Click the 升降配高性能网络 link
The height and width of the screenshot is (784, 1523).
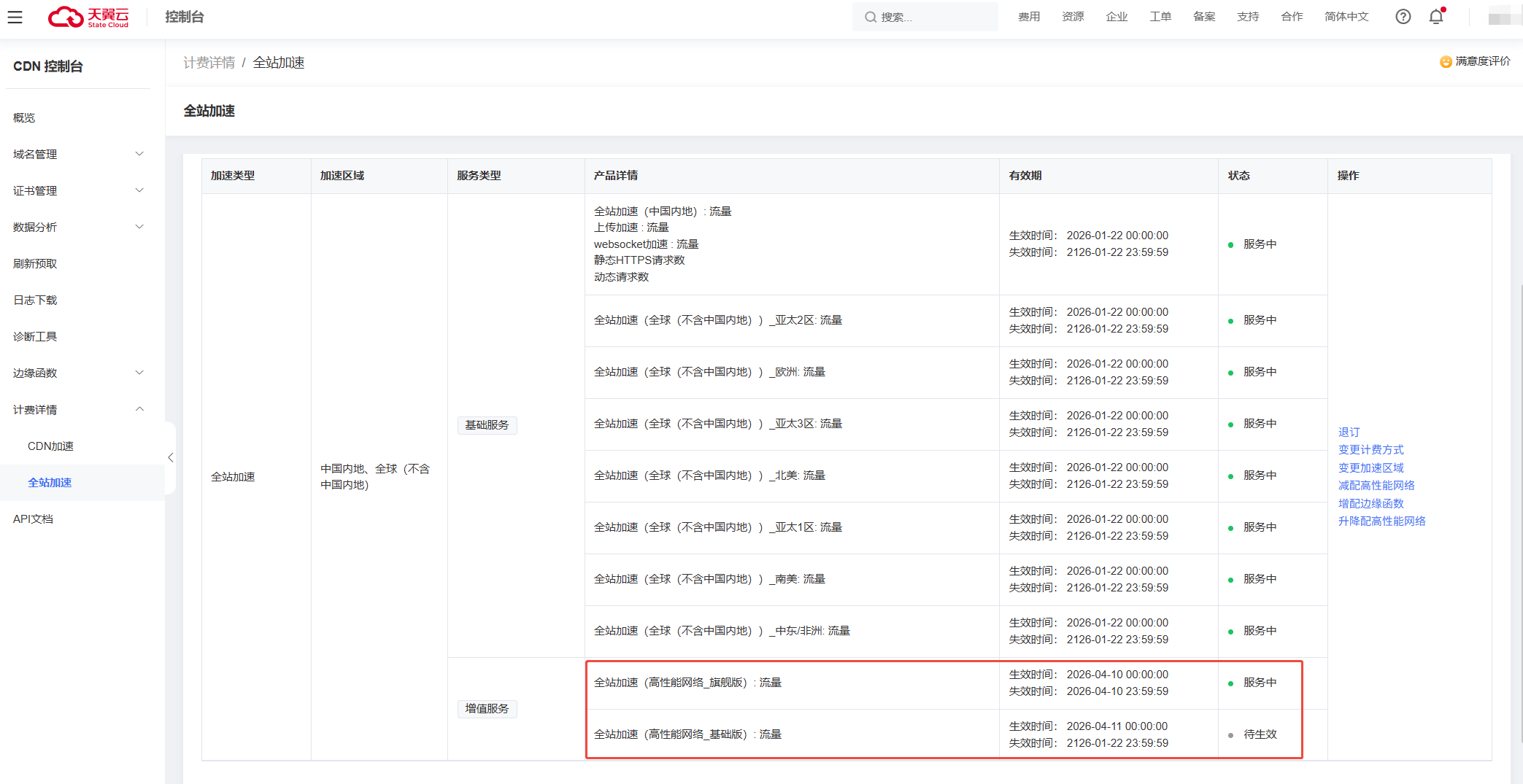click(x=1381, y=521)
